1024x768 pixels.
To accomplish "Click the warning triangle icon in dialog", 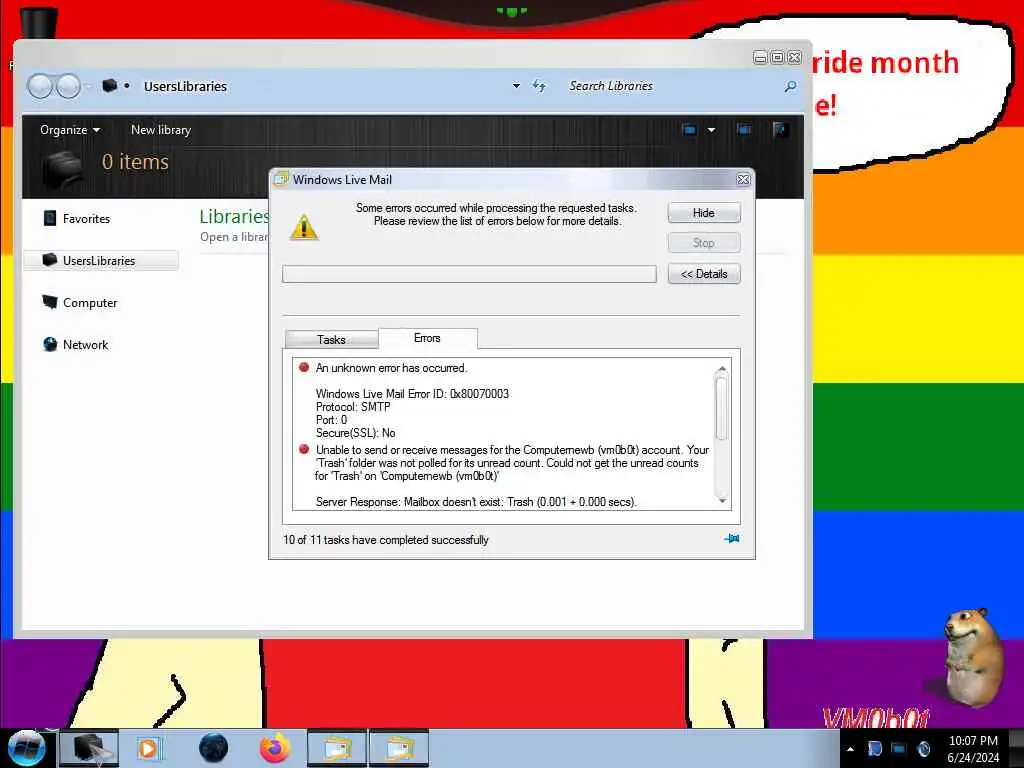I will coord(304,227).
